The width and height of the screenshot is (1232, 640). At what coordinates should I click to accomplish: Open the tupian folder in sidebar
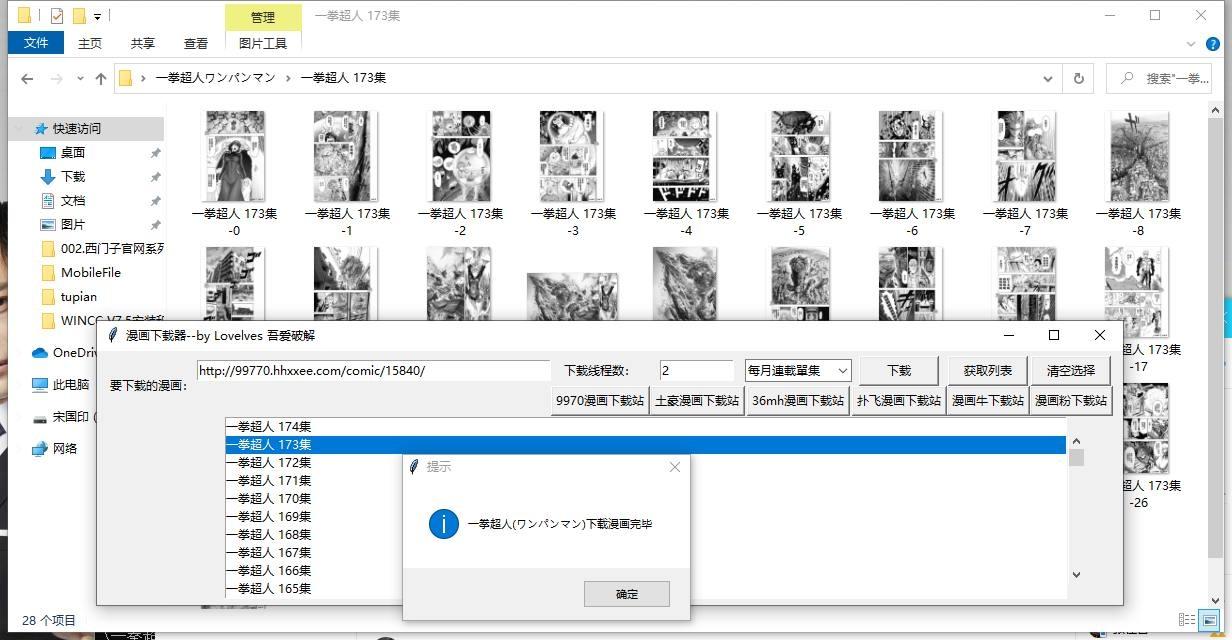click(79, 296)
